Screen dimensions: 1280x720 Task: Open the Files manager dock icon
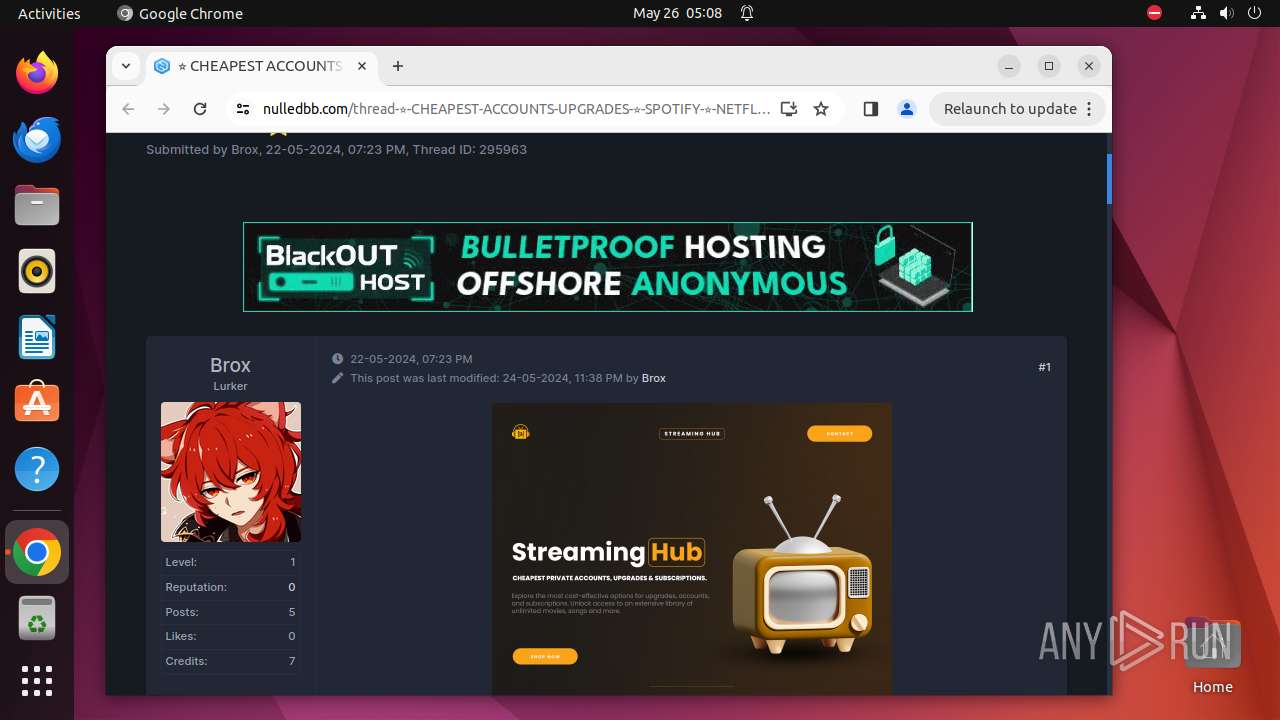coord(37,205)
